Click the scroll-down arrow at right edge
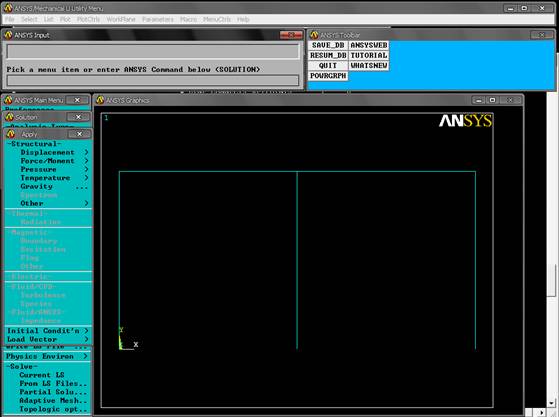This screenshot has width=559, height=417. coord(552,403)
